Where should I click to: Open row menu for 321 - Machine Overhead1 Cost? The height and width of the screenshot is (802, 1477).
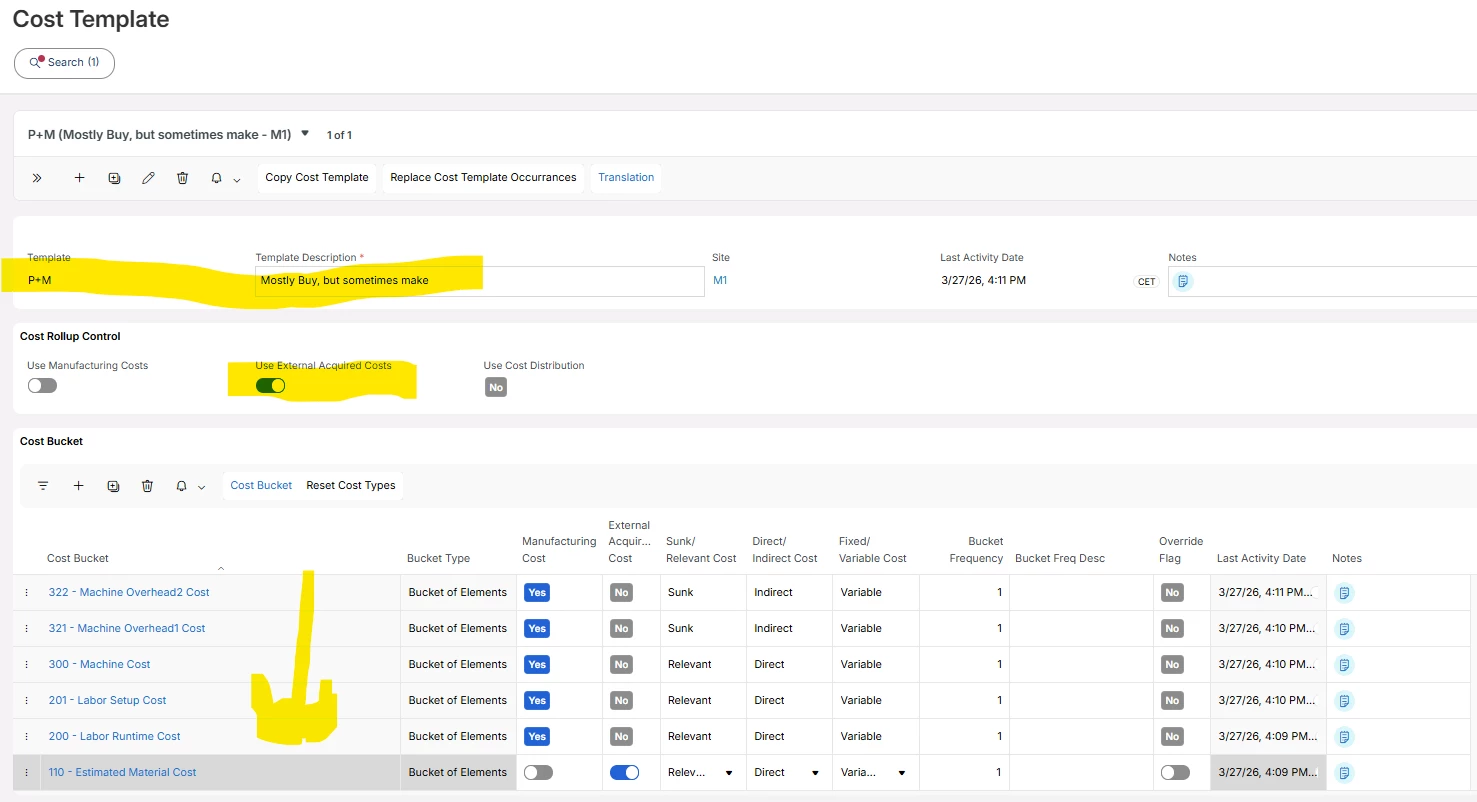click(x=27, y=629)
